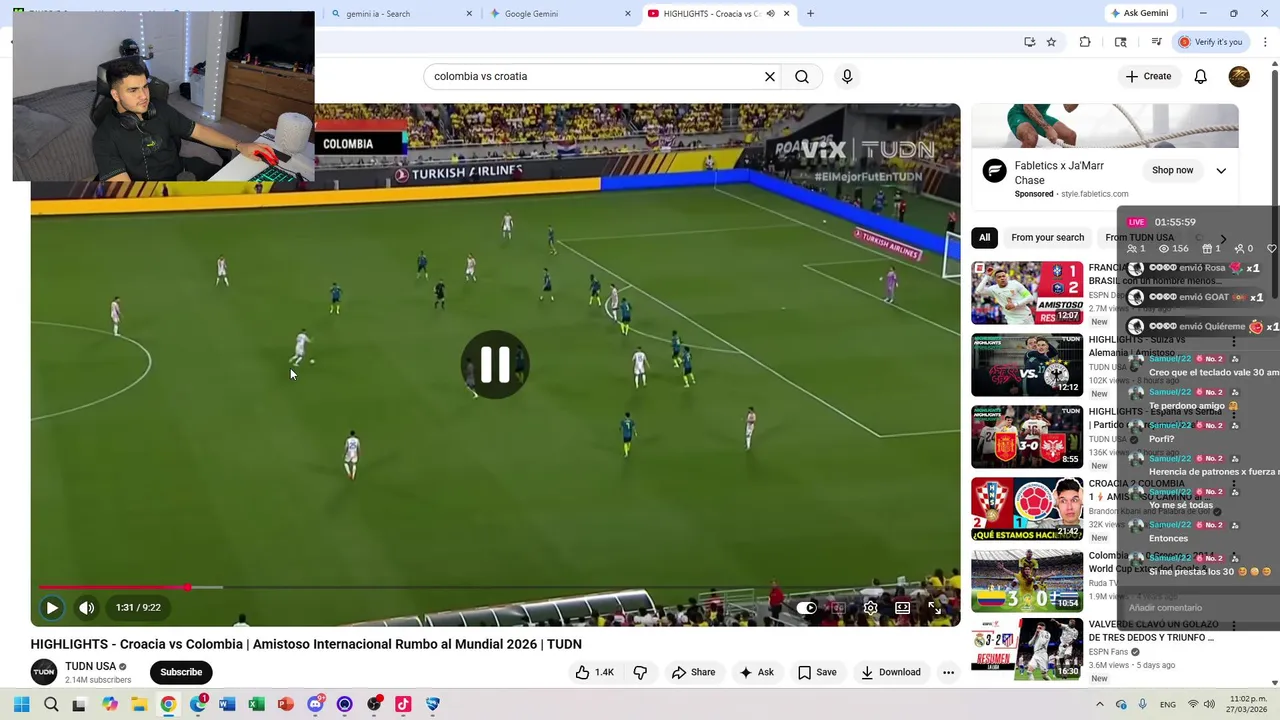Image resolution: width=1280 pixels, height=720 pixels.
Task: Open PowerPoint from taskbar
Action: (286, 704)
